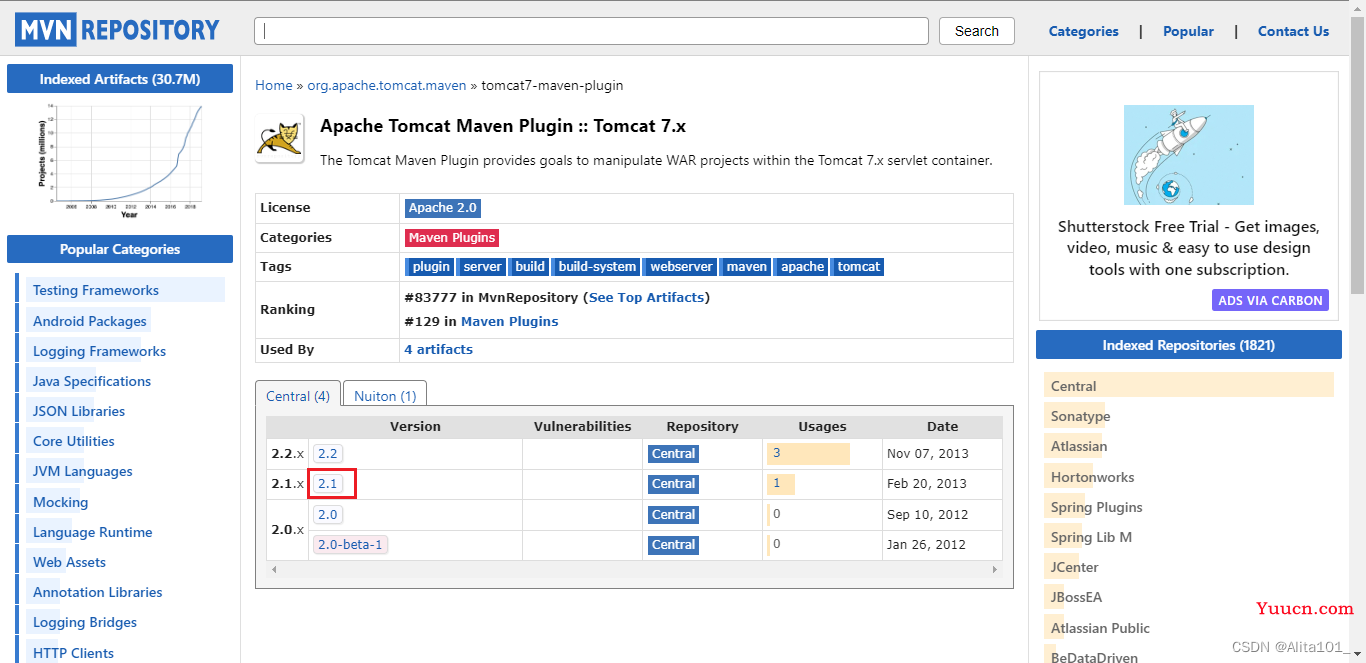Select the Atlassian indexed repository
This screenshot has width=1366, height=663.
pyautogui.click(x=1079, y=446)
